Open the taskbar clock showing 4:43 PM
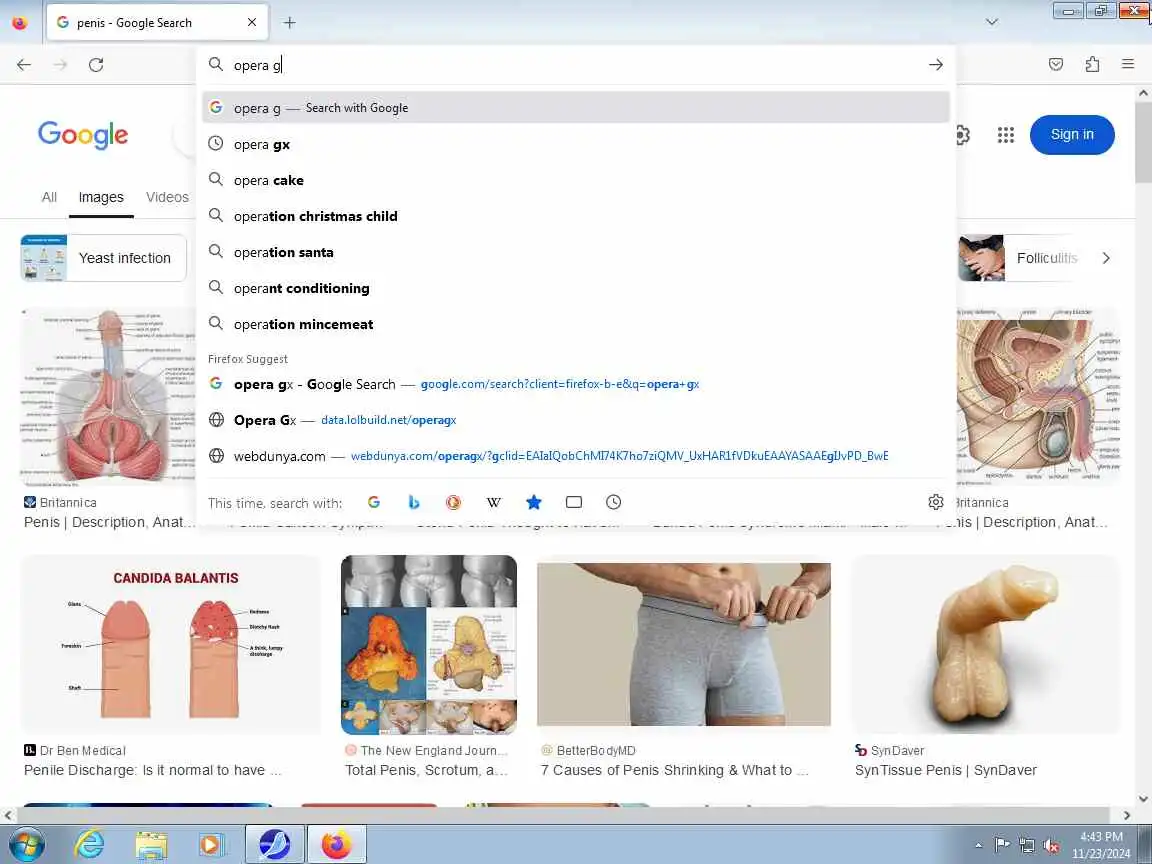This screenshot has width=1152, height=864. click(1101, 845)
